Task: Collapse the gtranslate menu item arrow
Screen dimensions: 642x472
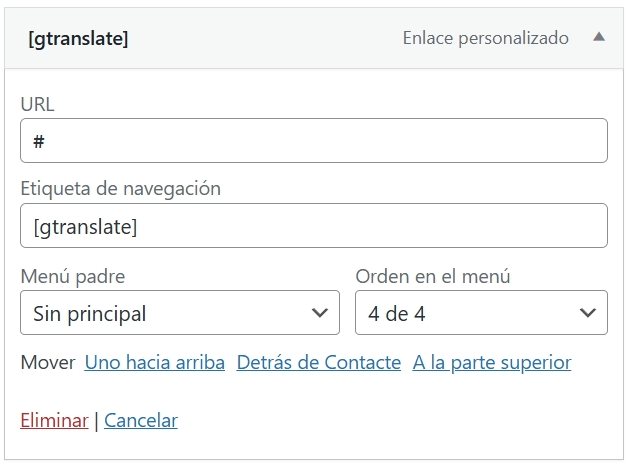Action: (x=599, y=37)
